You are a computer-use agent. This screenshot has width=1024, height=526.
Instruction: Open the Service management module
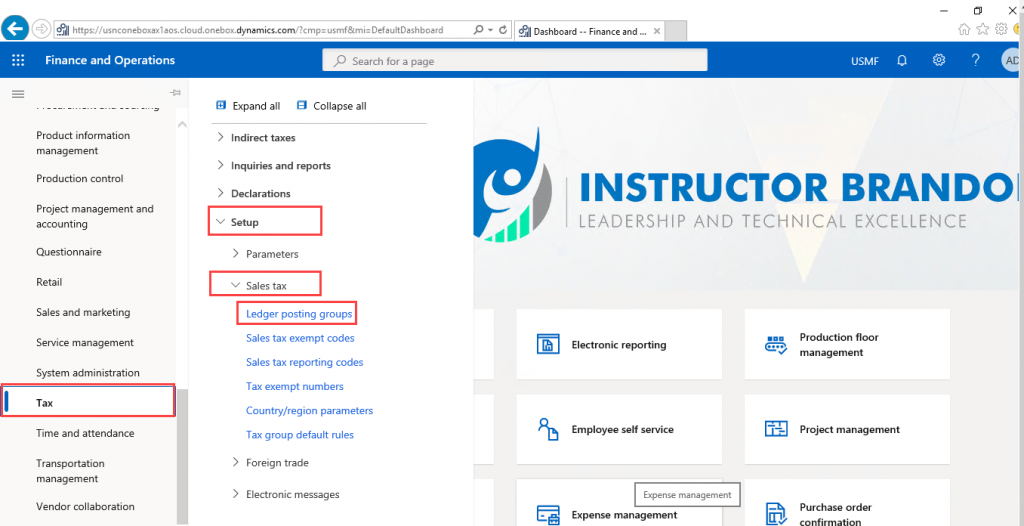tap(85, 342)
